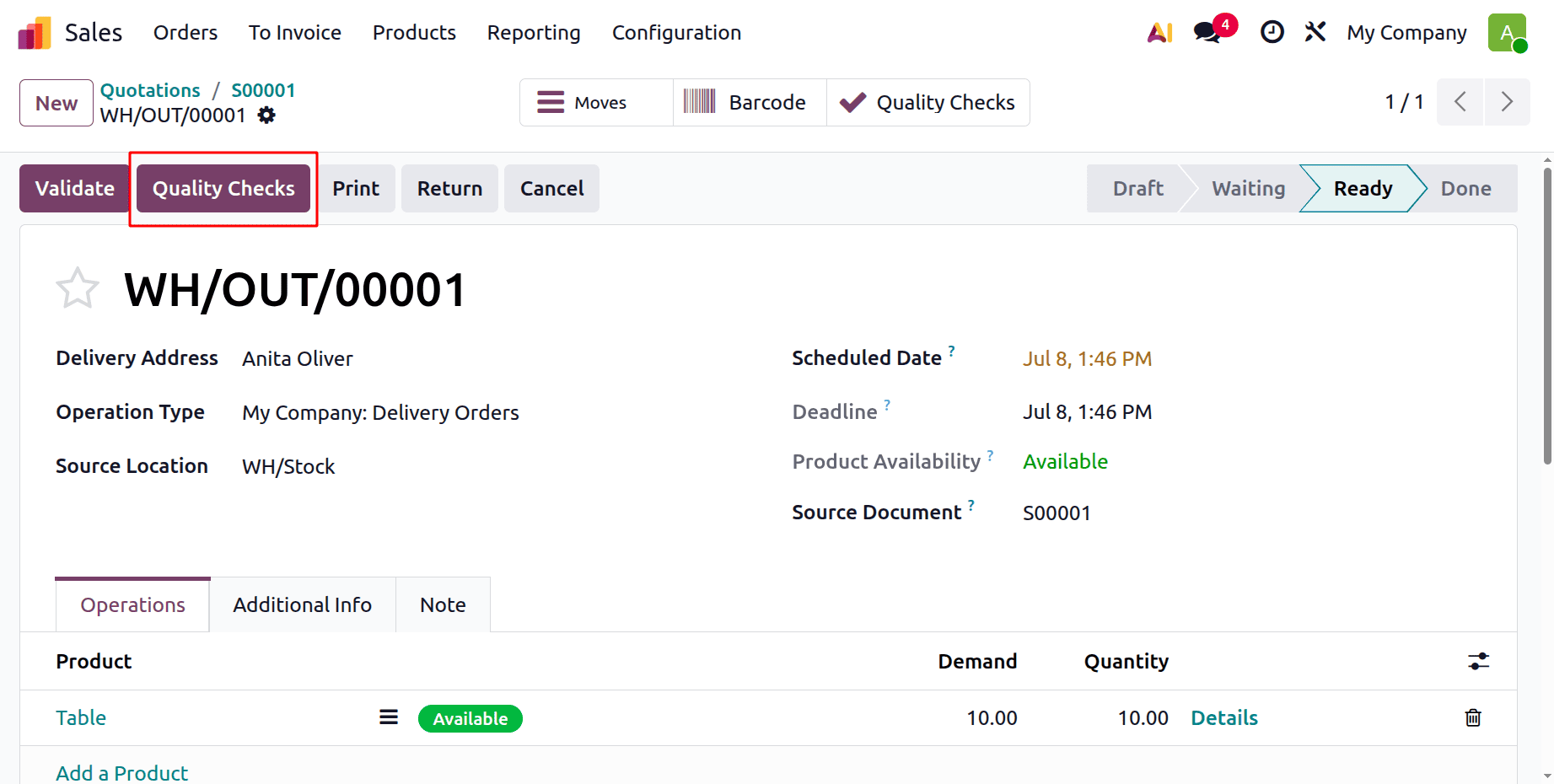
Task: Open the AI assistant icon
Action: coord(1160,33)
